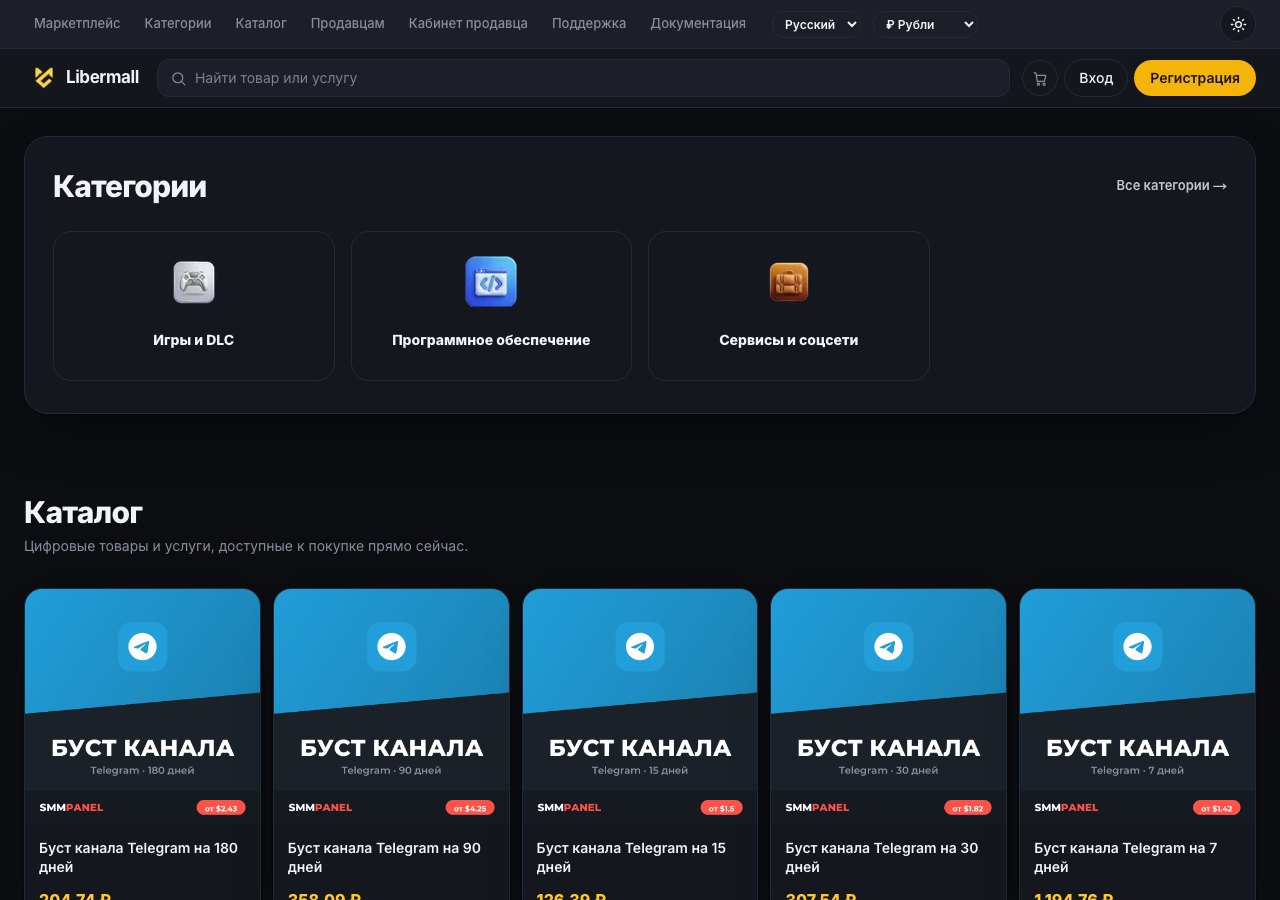
Task: Click the Libermall logo icon
Action: tap(44, 77)
